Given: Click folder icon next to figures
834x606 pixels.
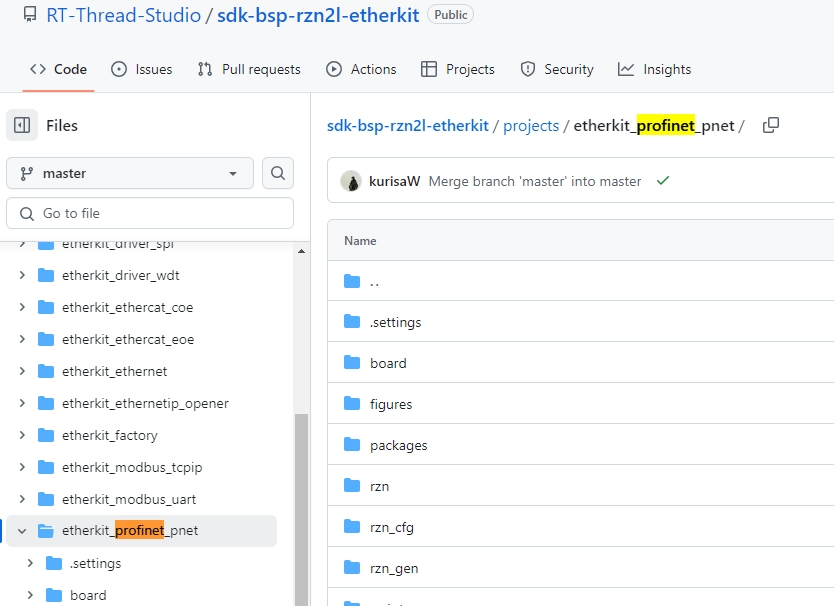Looking at the screenshot, I should pos(352,403).
